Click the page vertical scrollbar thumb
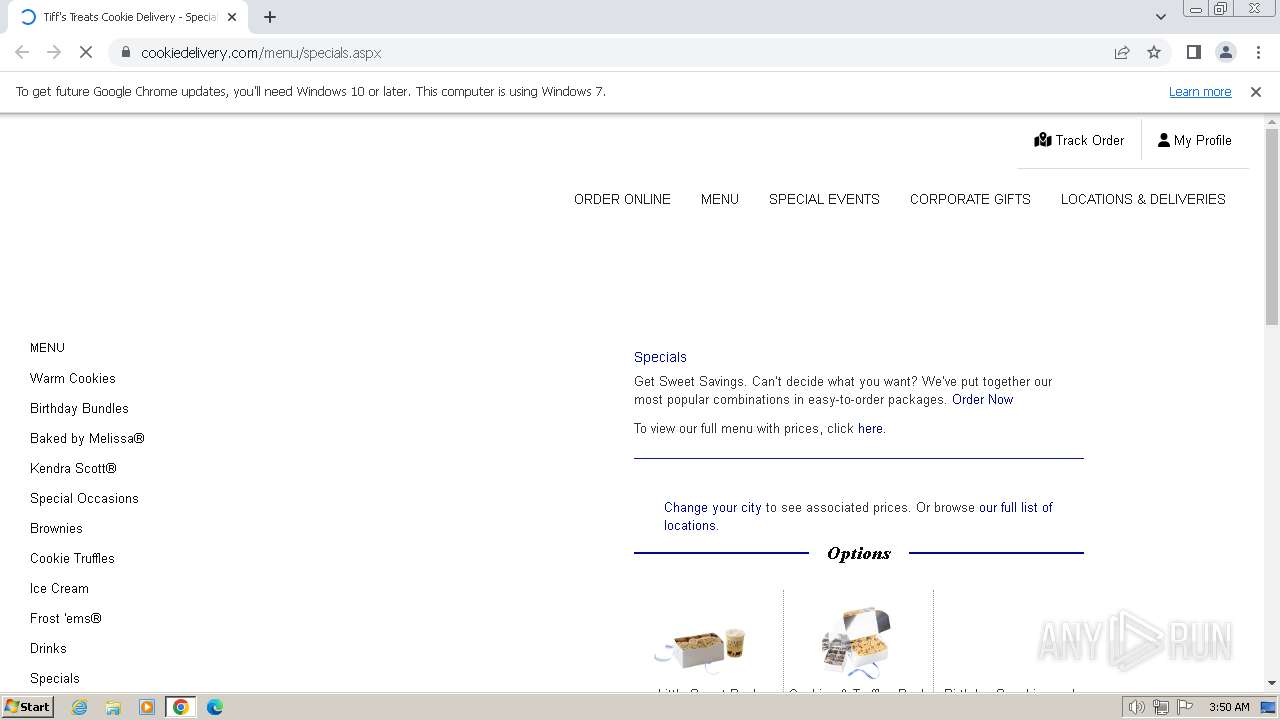 pyautogui.click(x=1272, y=226)
